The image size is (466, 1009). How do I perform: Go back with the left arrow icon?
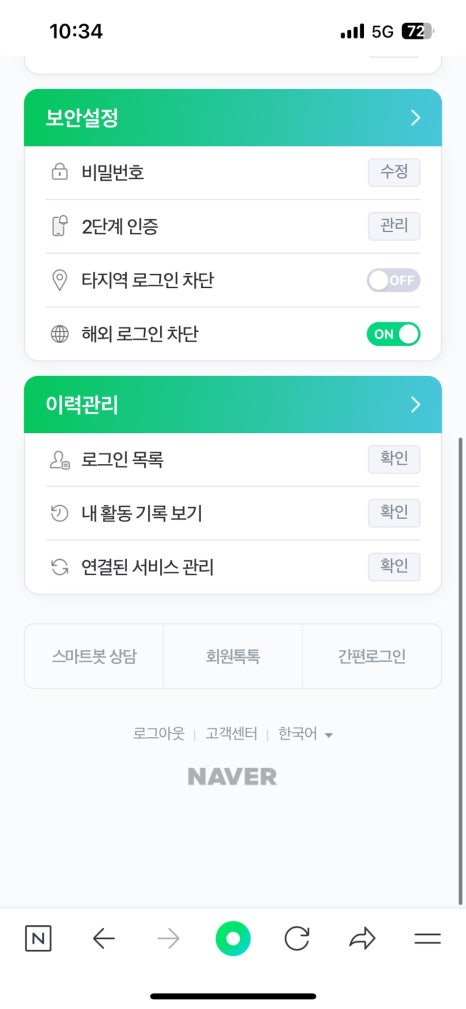103,939
